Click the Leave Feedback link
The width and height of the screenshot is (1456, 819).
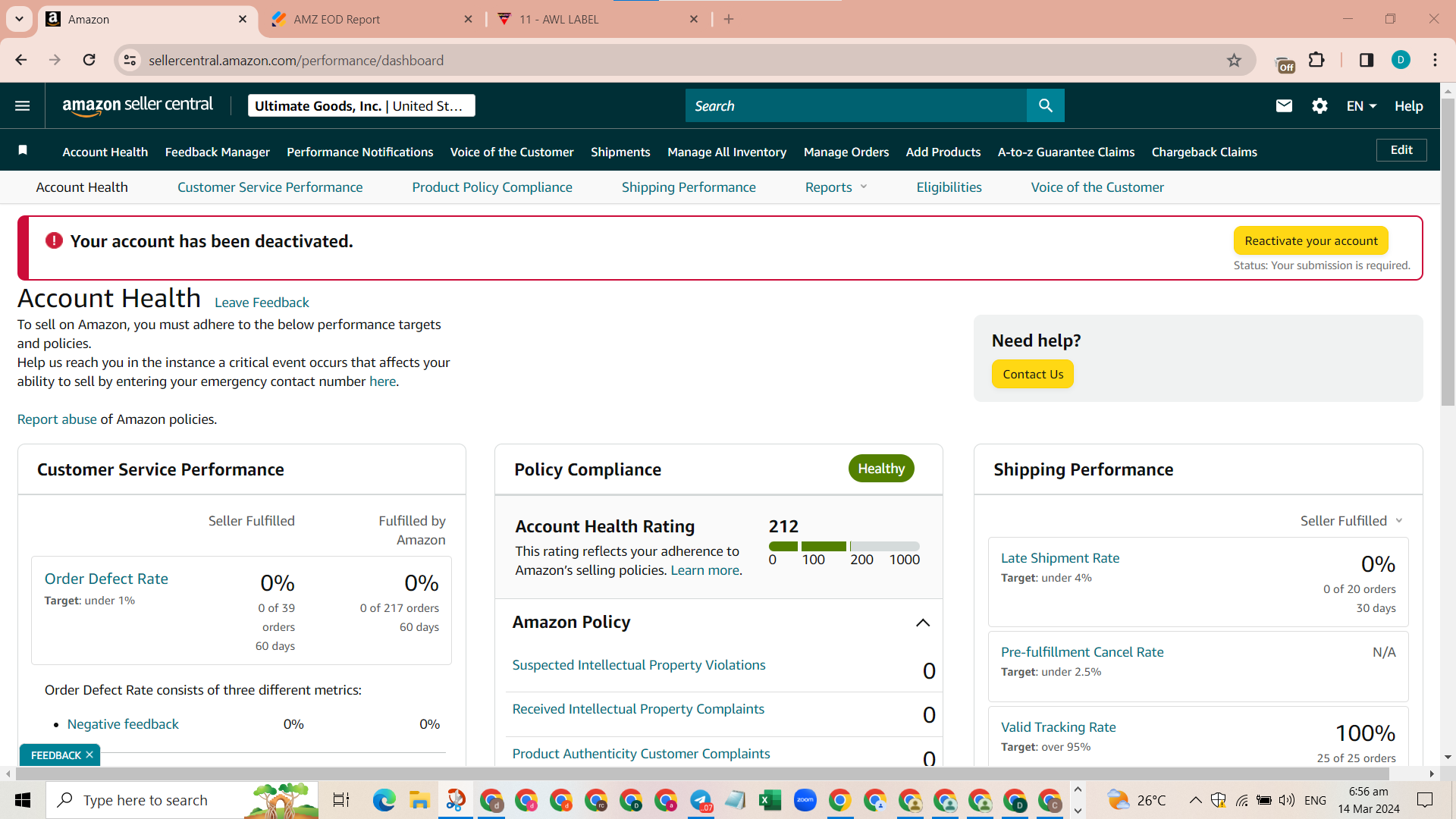(x=262, y=303)
